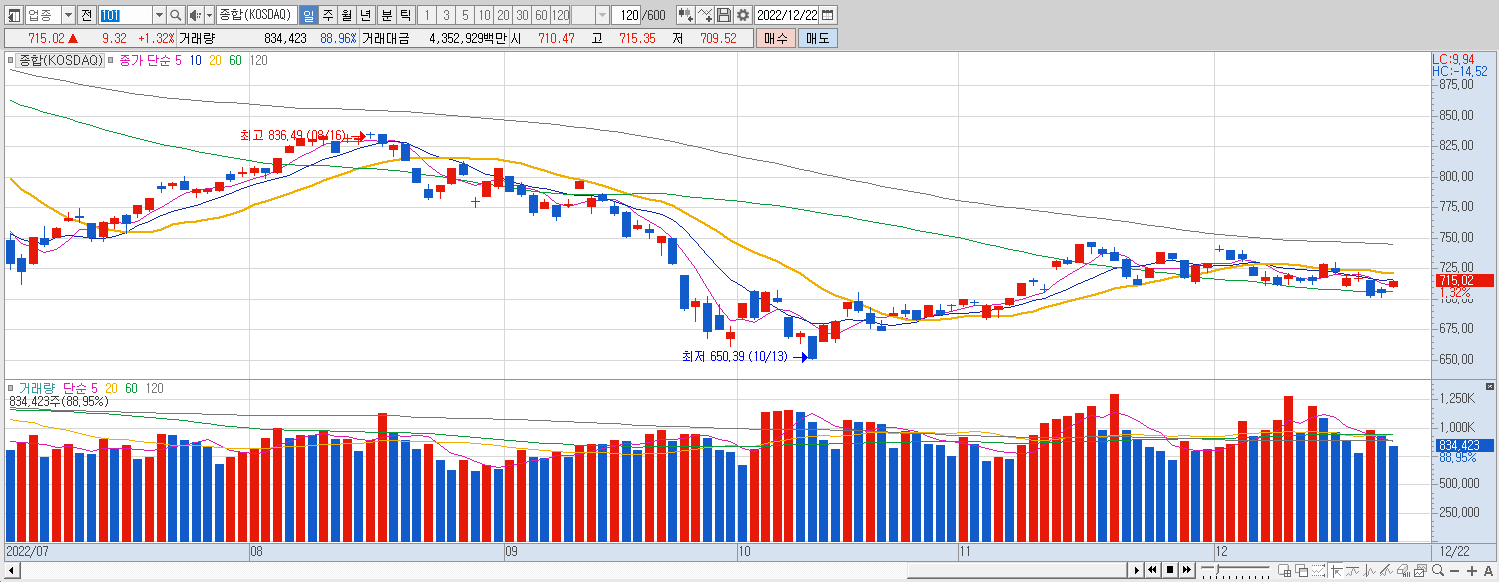The height and width of the screenshot is (582, 1499).
Task: Choose the 10 interval button
Action: tap(484, 15)
